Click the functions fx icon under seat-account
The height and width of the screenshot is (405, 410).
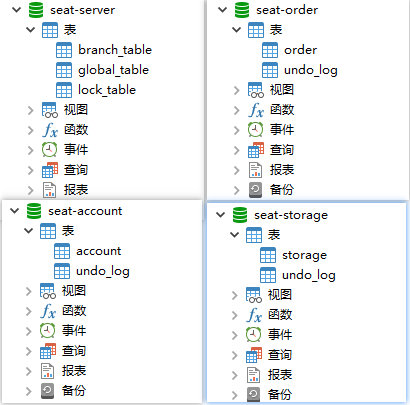click(48, 311)
